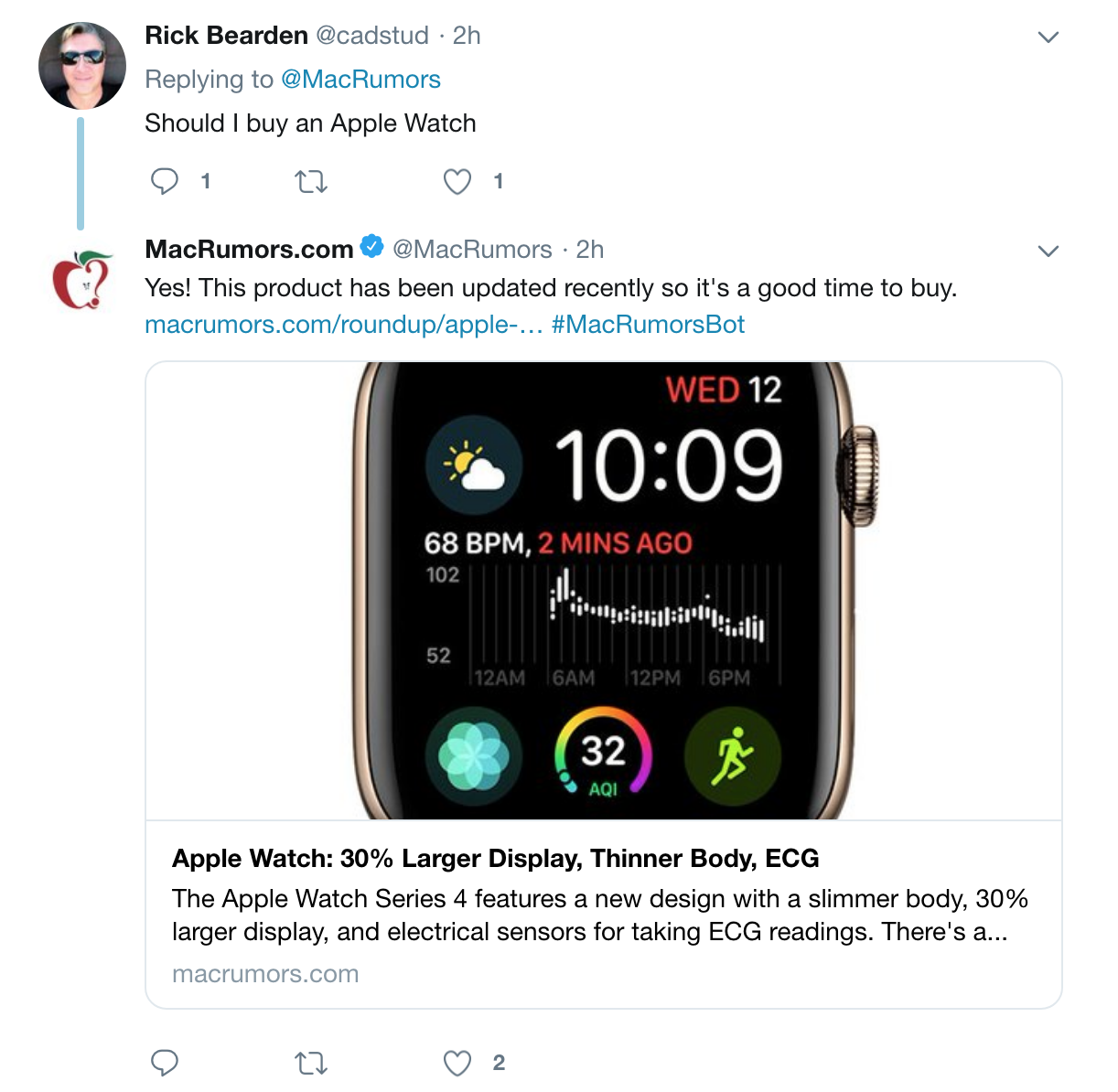1118x1092 pixels.
Task: Click the macrumors.com domain in card
Action: pyautogui.click(x=265, y=975)
